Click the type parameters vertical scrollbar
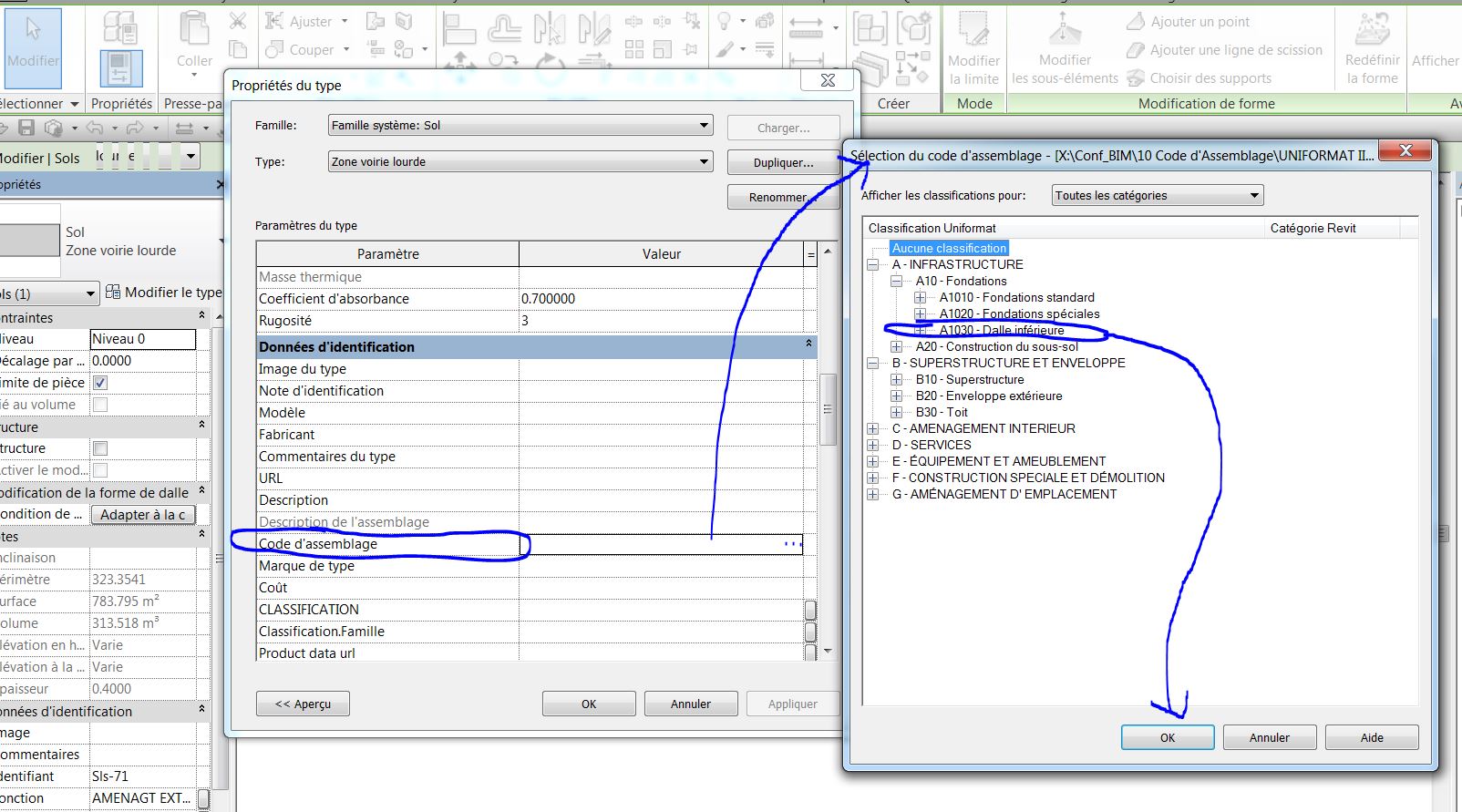Image resolution: width=1462 pixels, height=812 pixels. [828, 410]
